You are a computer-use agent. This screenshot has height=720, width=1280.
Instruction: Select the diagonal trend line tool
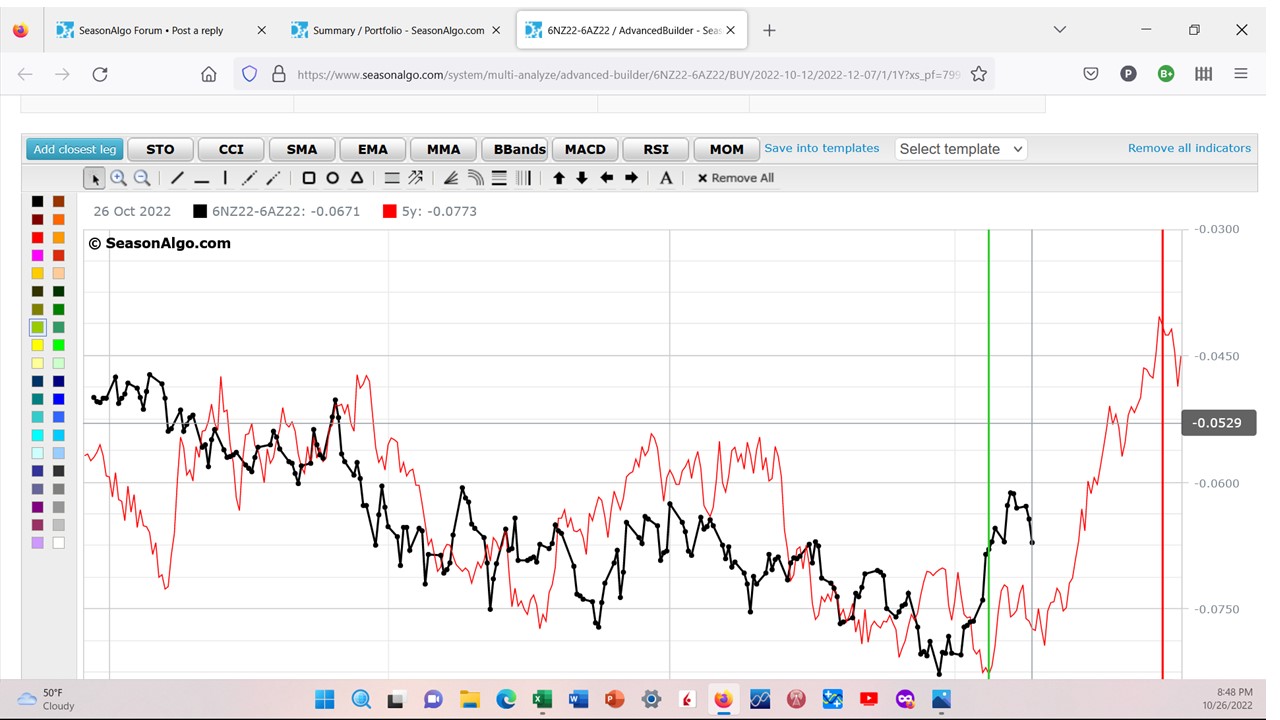[x=177, y=178]
